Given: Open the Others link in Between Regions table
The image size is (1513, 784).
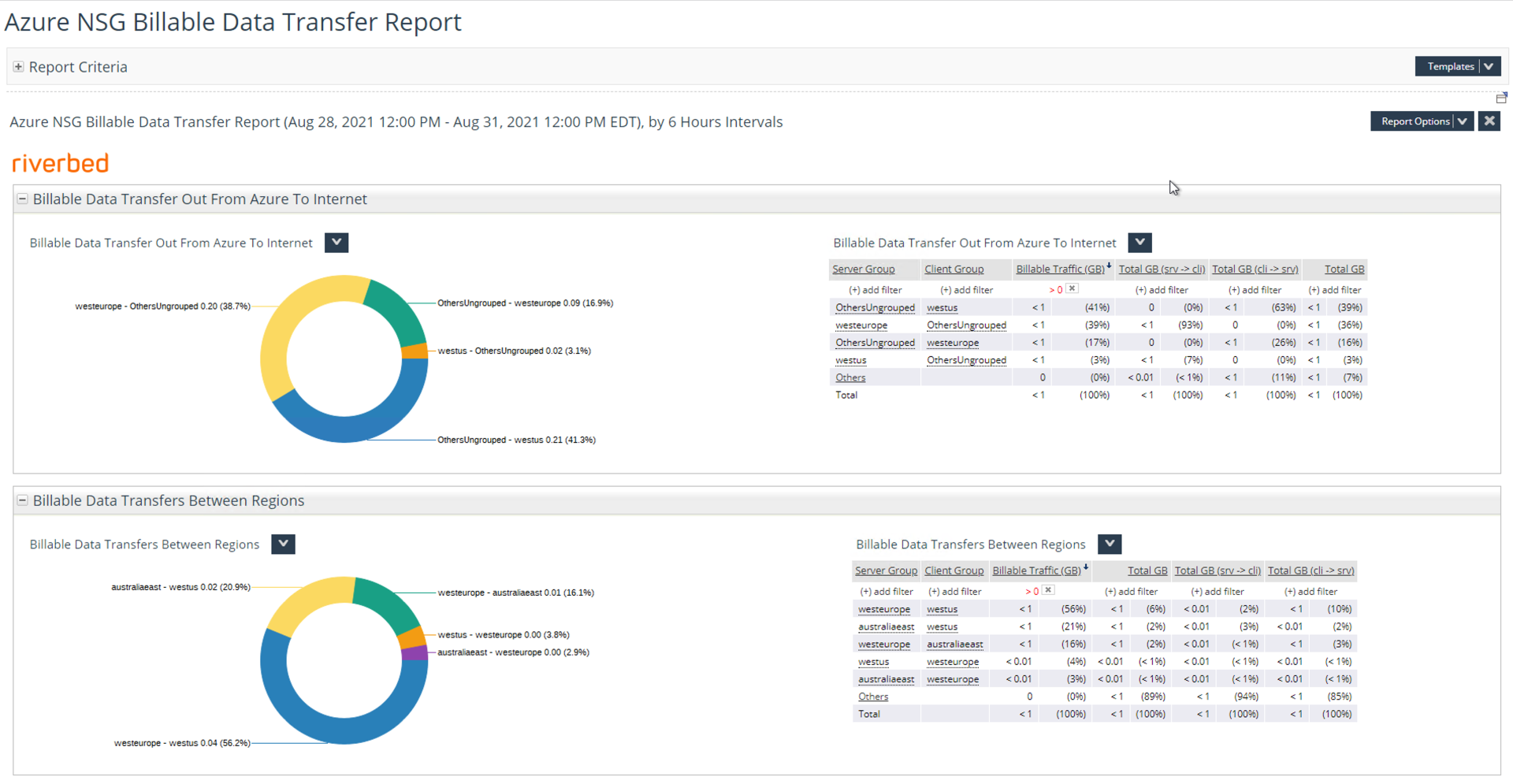Looking at the screenshot, I should coord(872,697).
